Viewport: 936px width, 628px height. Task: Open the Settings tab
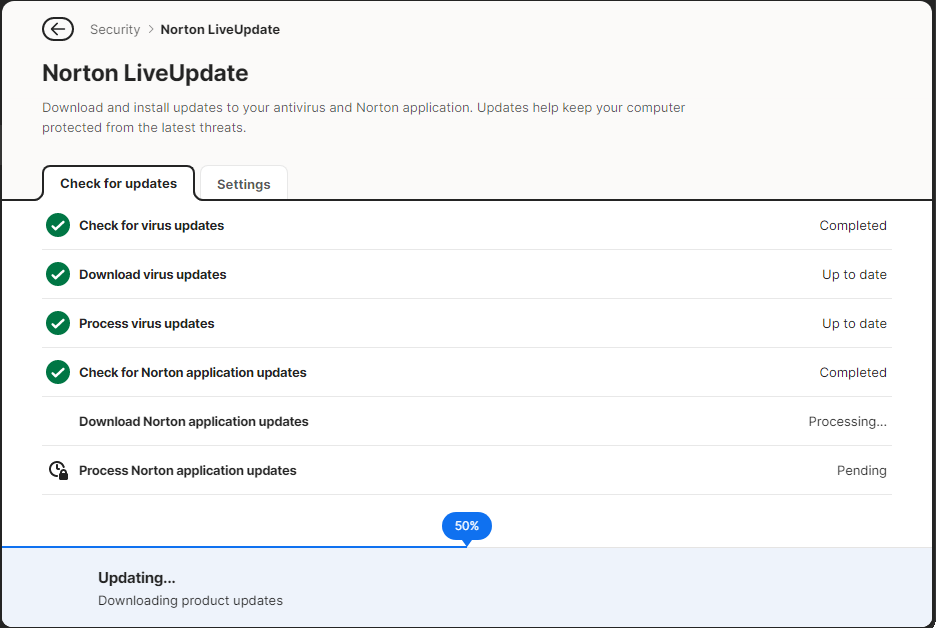click(244, 184)
